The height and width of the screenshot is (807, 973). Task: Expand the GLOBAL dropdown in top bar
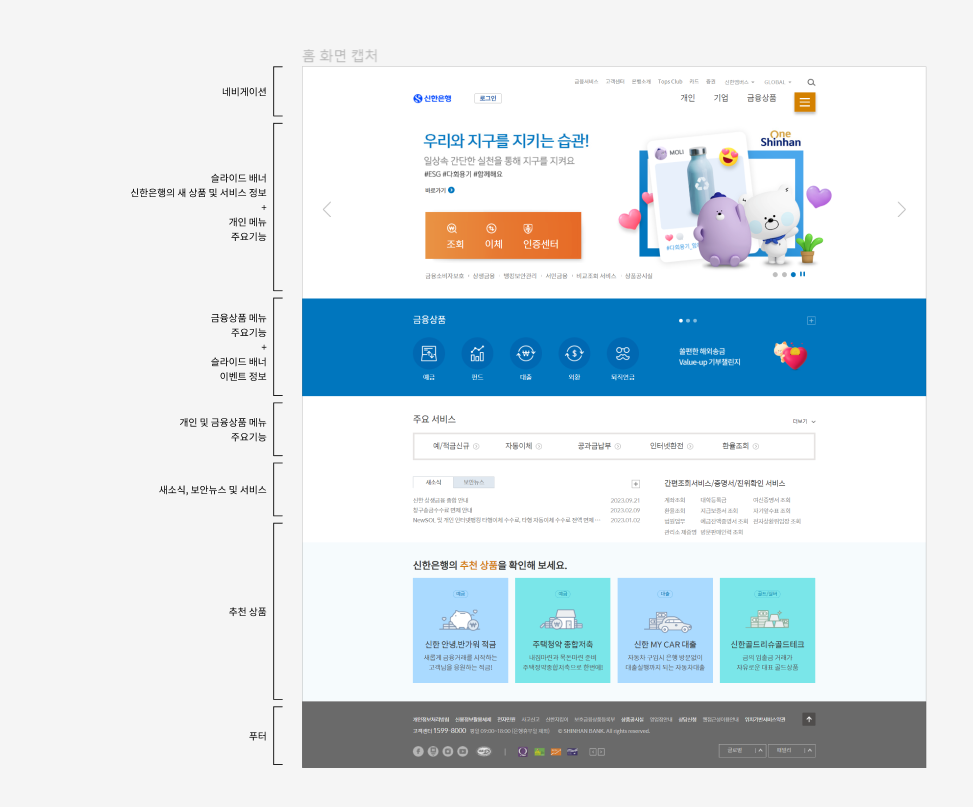point(778,82)
